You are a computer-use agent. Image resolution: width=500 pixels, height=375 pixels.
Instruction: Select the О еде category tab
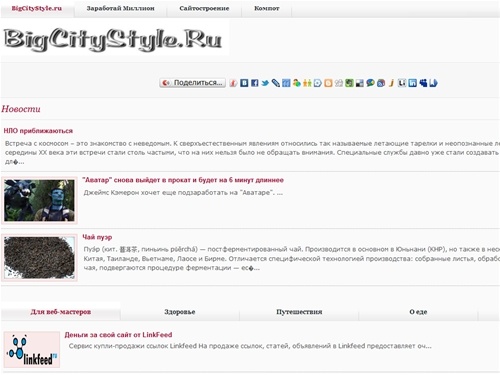pos(418,312)
